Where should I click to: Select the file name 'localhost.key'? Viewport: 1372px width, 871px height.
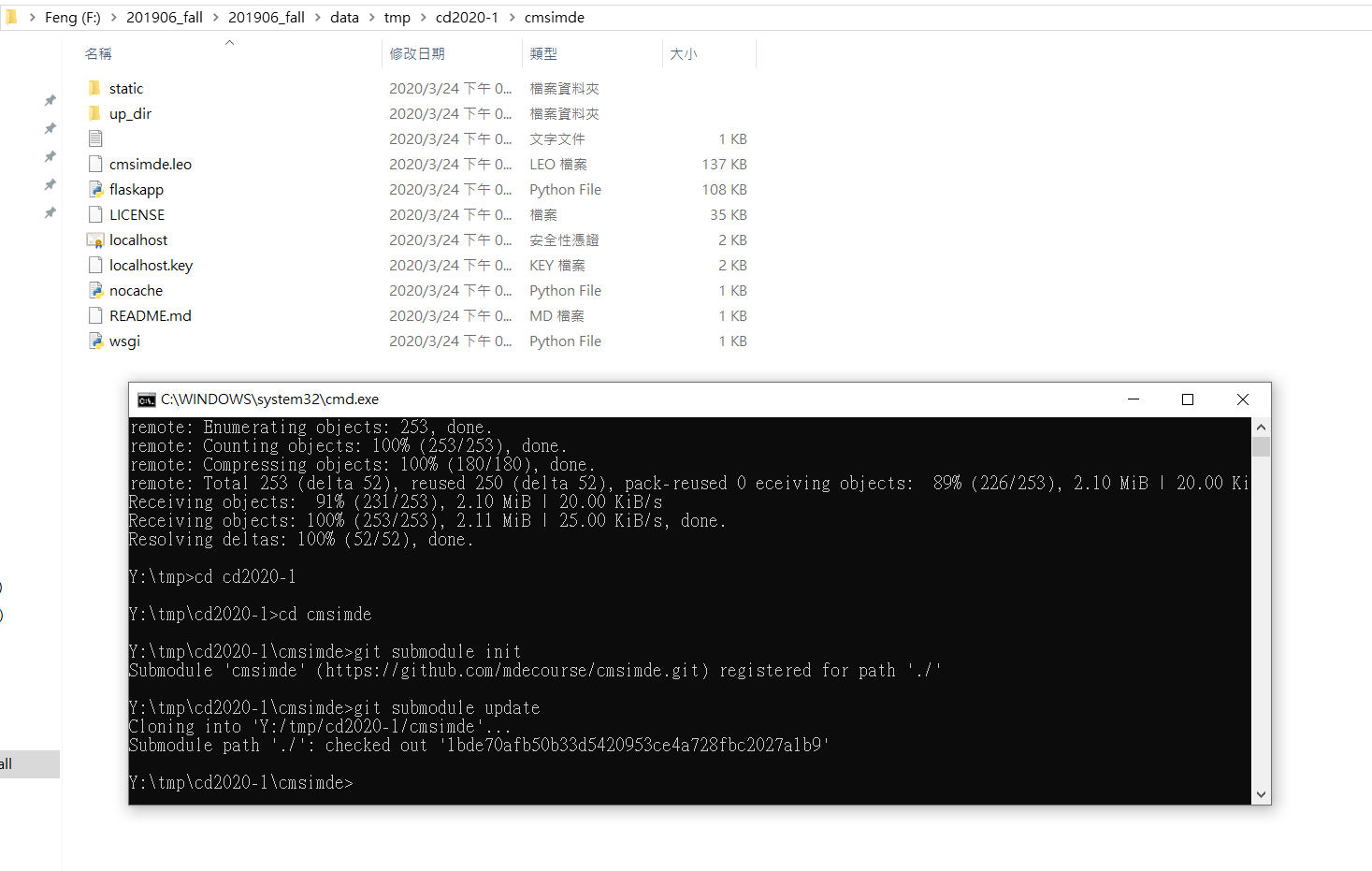(x=152, y=266)
